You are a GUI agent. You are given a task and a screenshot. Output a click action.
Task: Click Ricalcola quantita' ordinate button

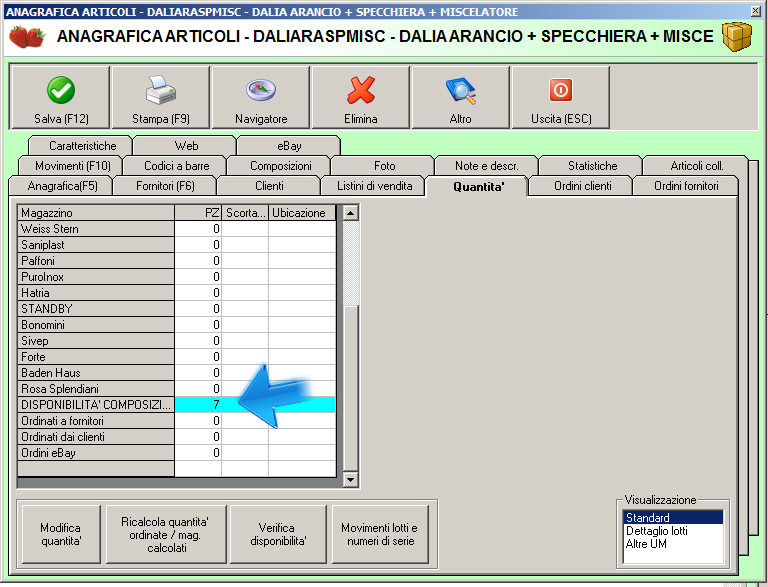tap(167, 534)
